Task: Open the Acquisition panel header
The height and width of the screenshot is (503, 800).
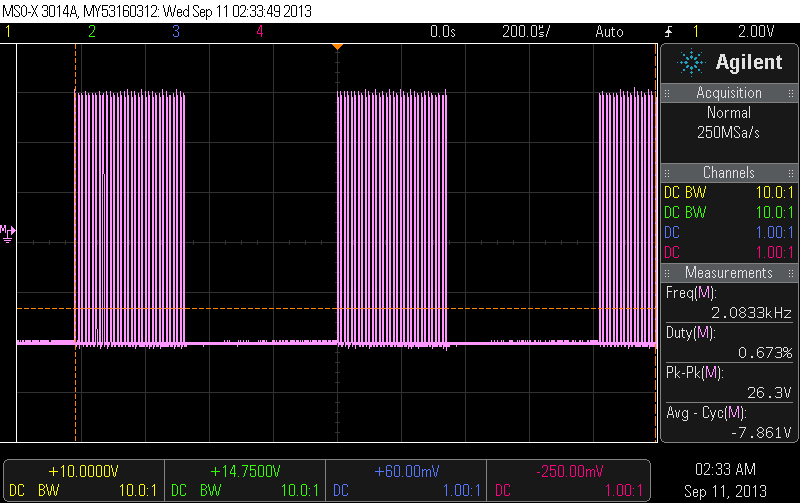Action: point(729,93)
